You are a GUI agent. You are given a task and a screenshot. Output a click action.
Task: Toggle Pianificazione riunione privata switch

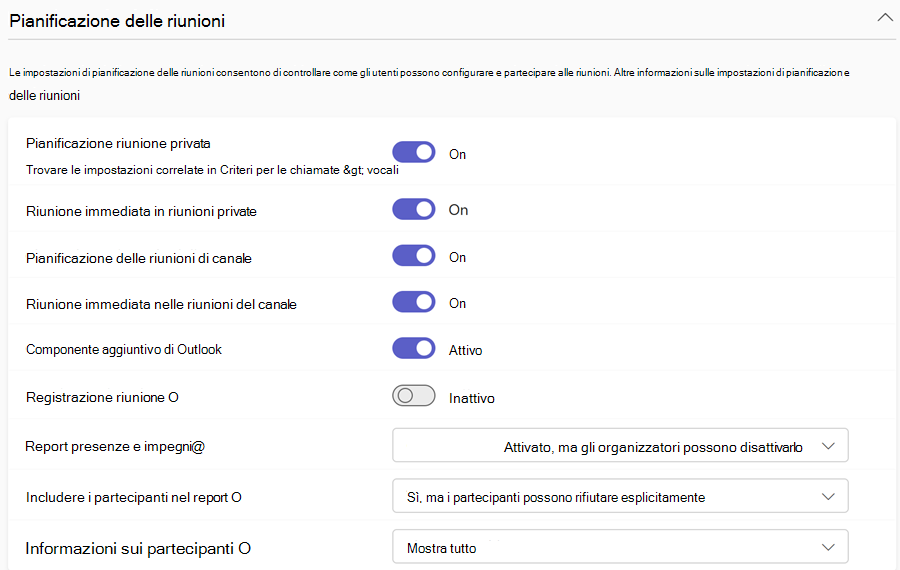[x=414, y=152]
